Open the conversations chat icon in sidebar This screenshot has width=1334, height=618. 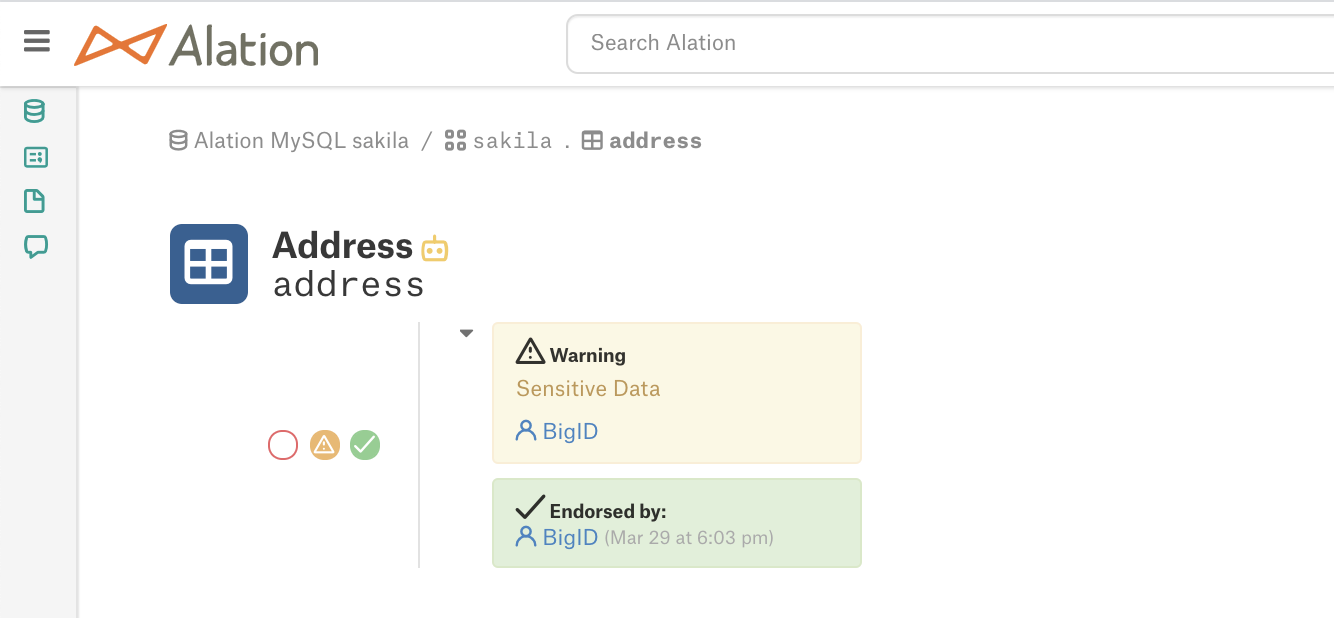[x=35, y=246]
